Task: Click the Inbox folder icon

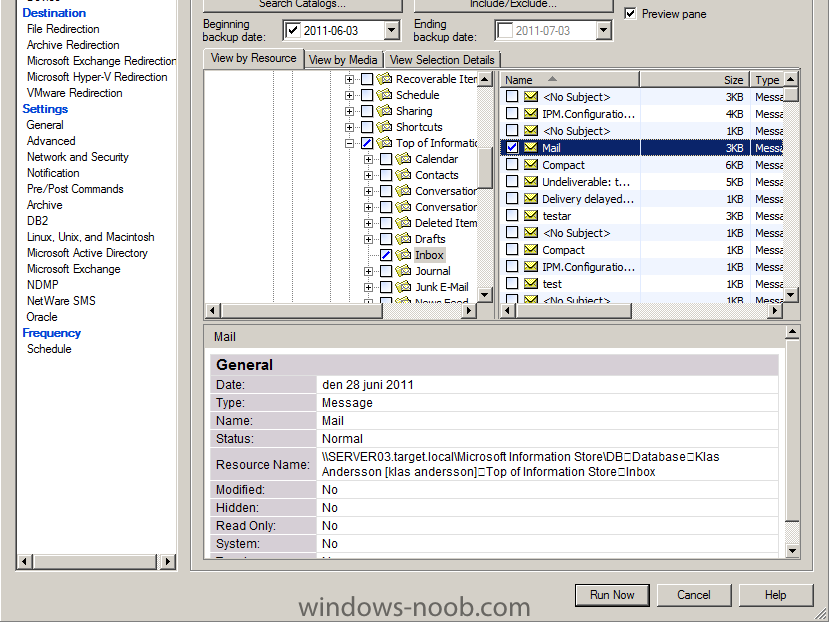Action: coord(403,255)
